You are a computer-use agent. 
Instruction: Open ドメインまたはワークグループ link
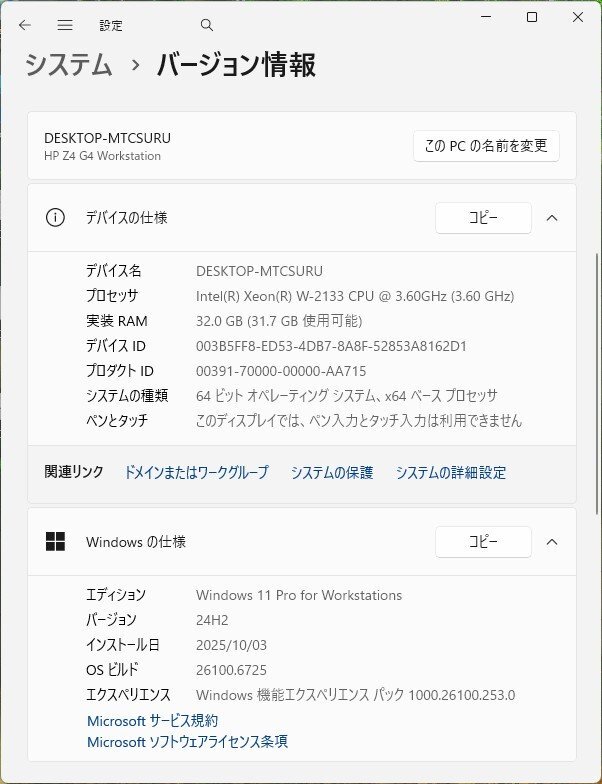[196, 472]
